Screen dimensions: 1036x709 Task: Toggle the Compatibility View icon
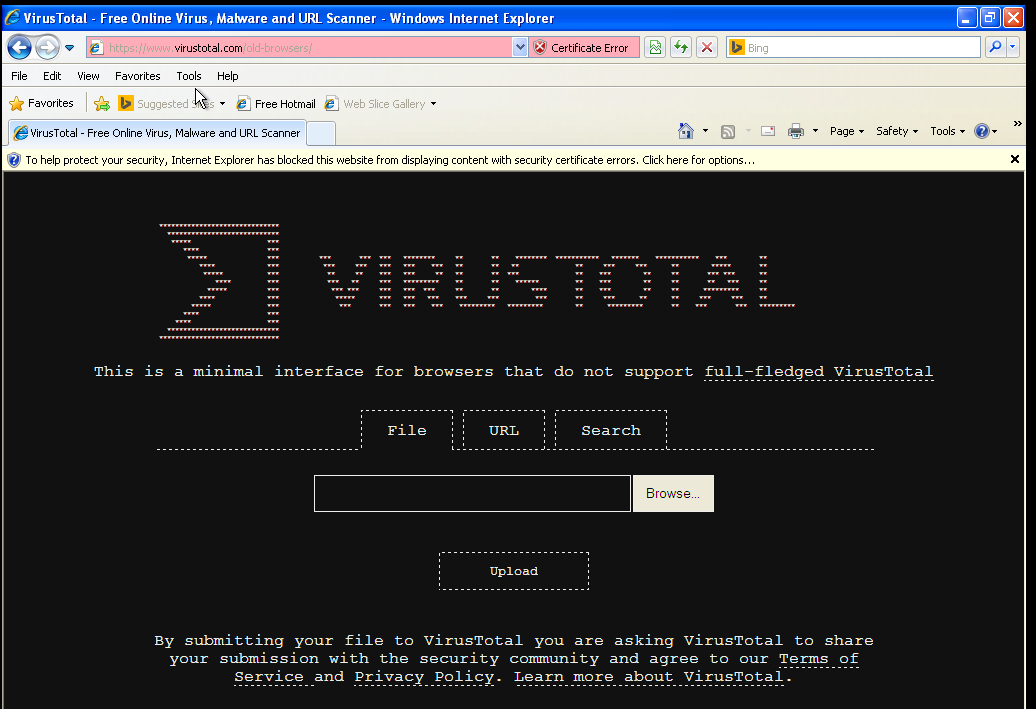coord(655,48)
